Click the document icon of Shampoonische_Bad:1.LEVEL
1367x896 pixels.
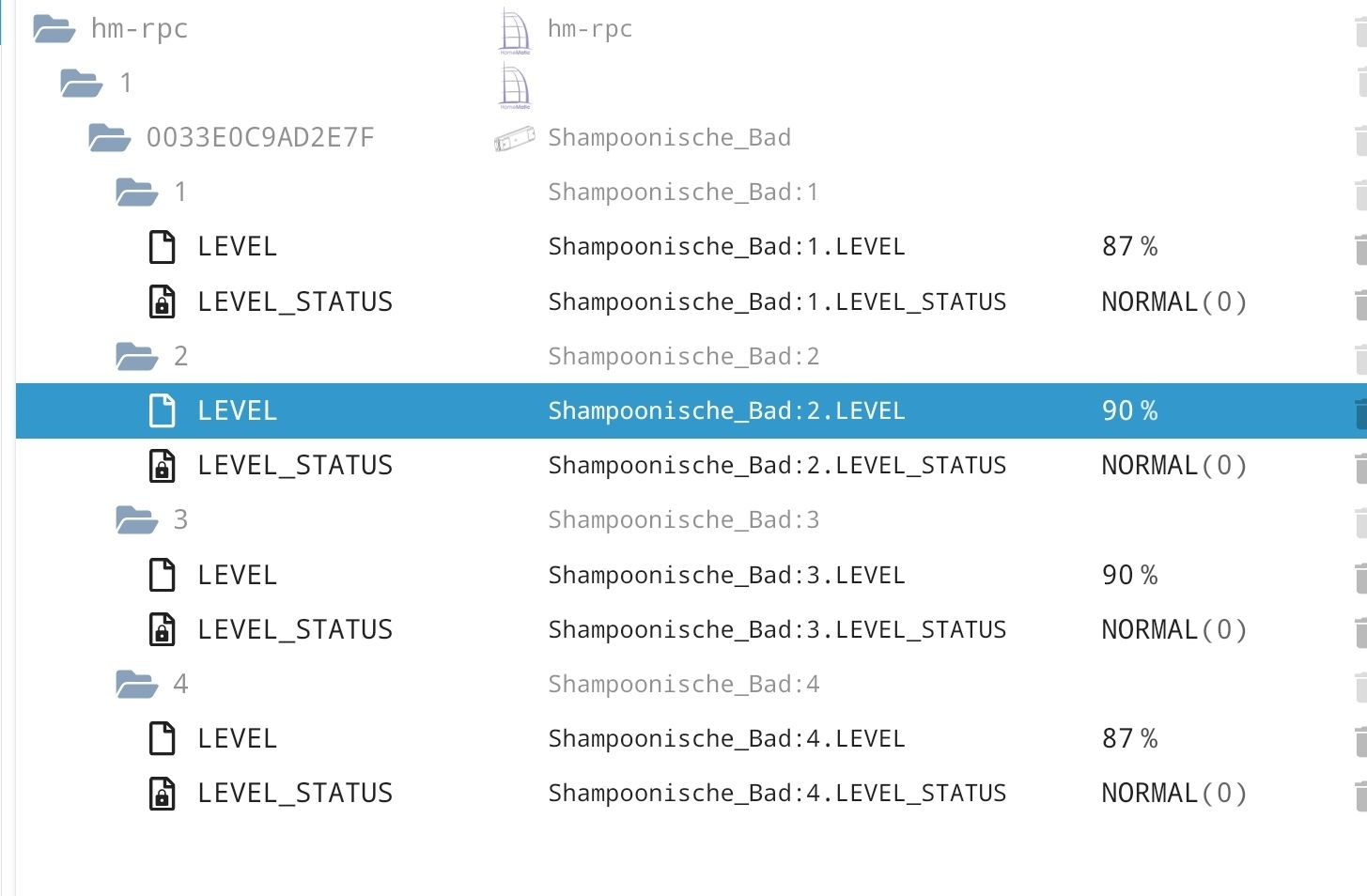coord(162,246)
